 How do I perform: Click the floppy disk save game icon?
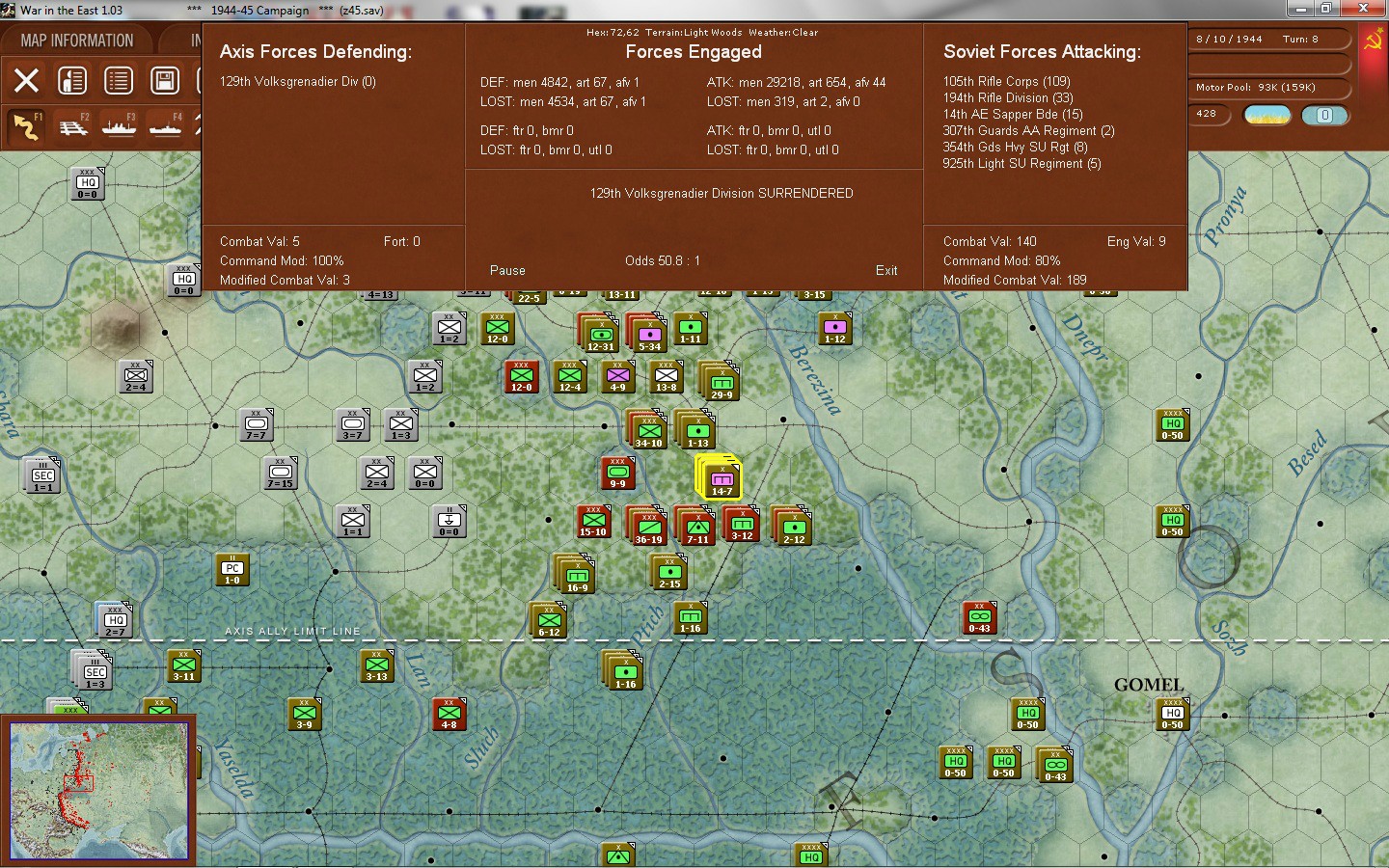tap(165, 80)
